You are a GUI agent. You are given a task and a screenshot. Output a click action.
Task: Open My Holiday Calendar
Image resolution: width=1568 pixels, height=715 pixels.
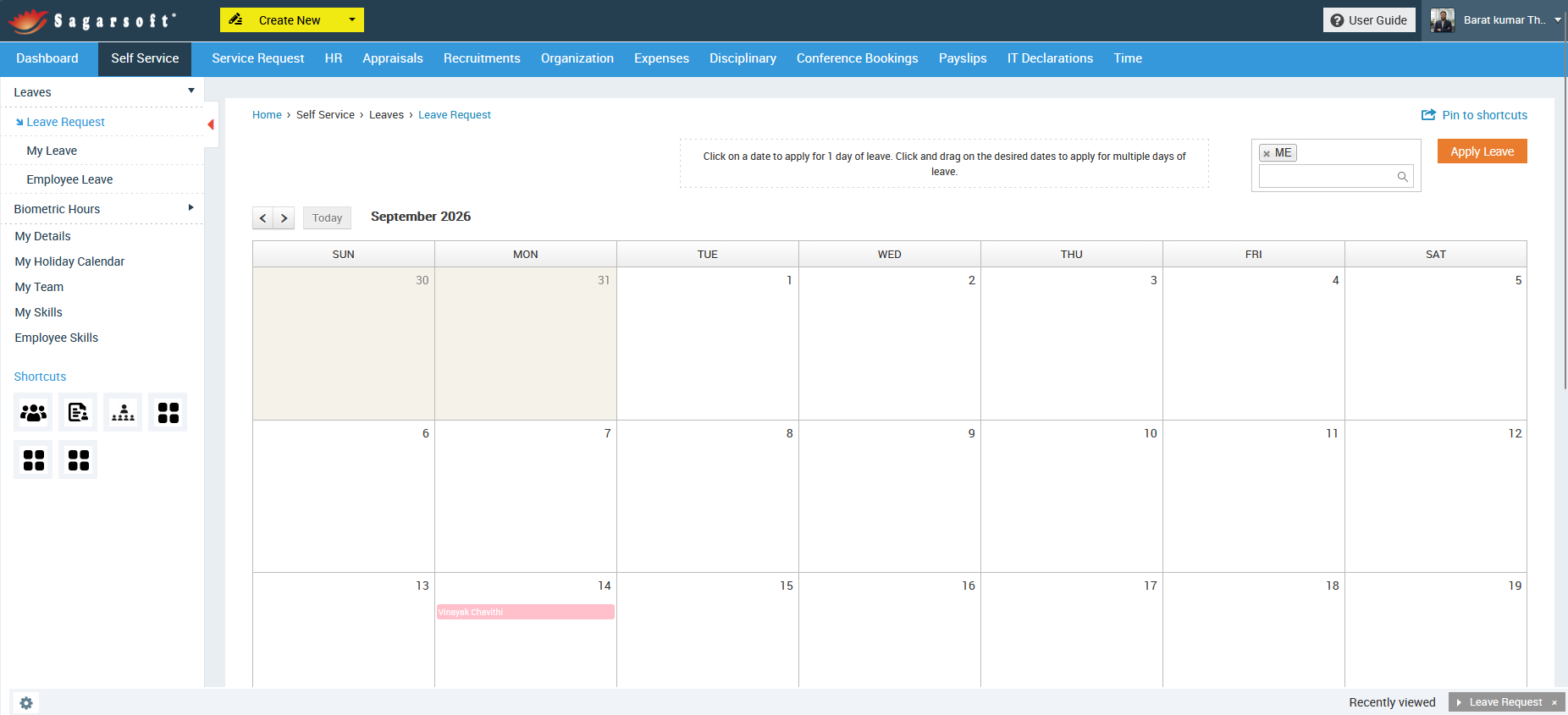(x=69, y=261)
